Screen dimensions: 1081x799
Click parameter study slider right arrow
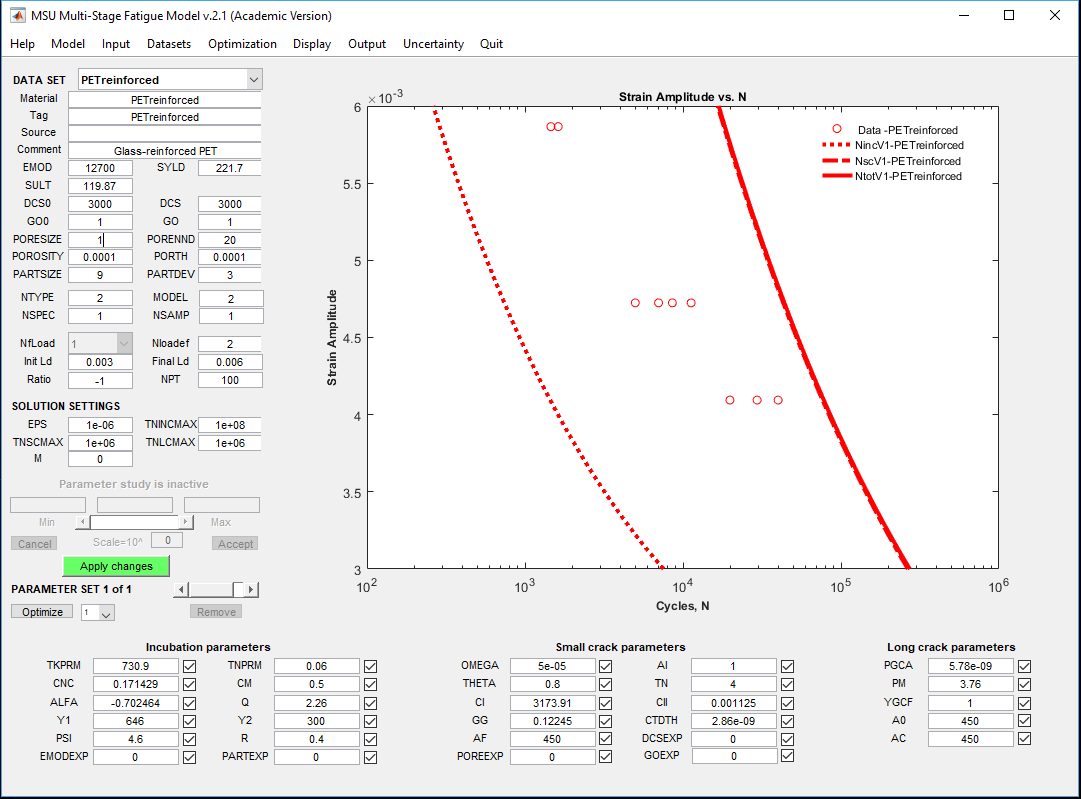(186, 522)
